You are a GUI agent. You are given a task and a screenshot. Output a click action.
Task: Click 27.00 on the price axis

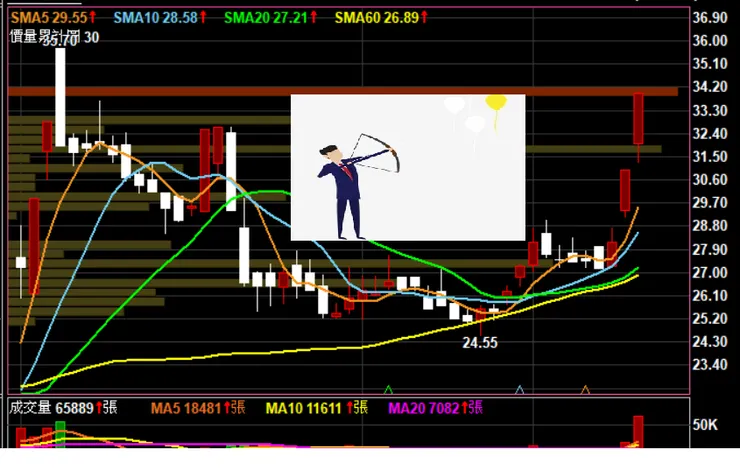pos(710,273)
